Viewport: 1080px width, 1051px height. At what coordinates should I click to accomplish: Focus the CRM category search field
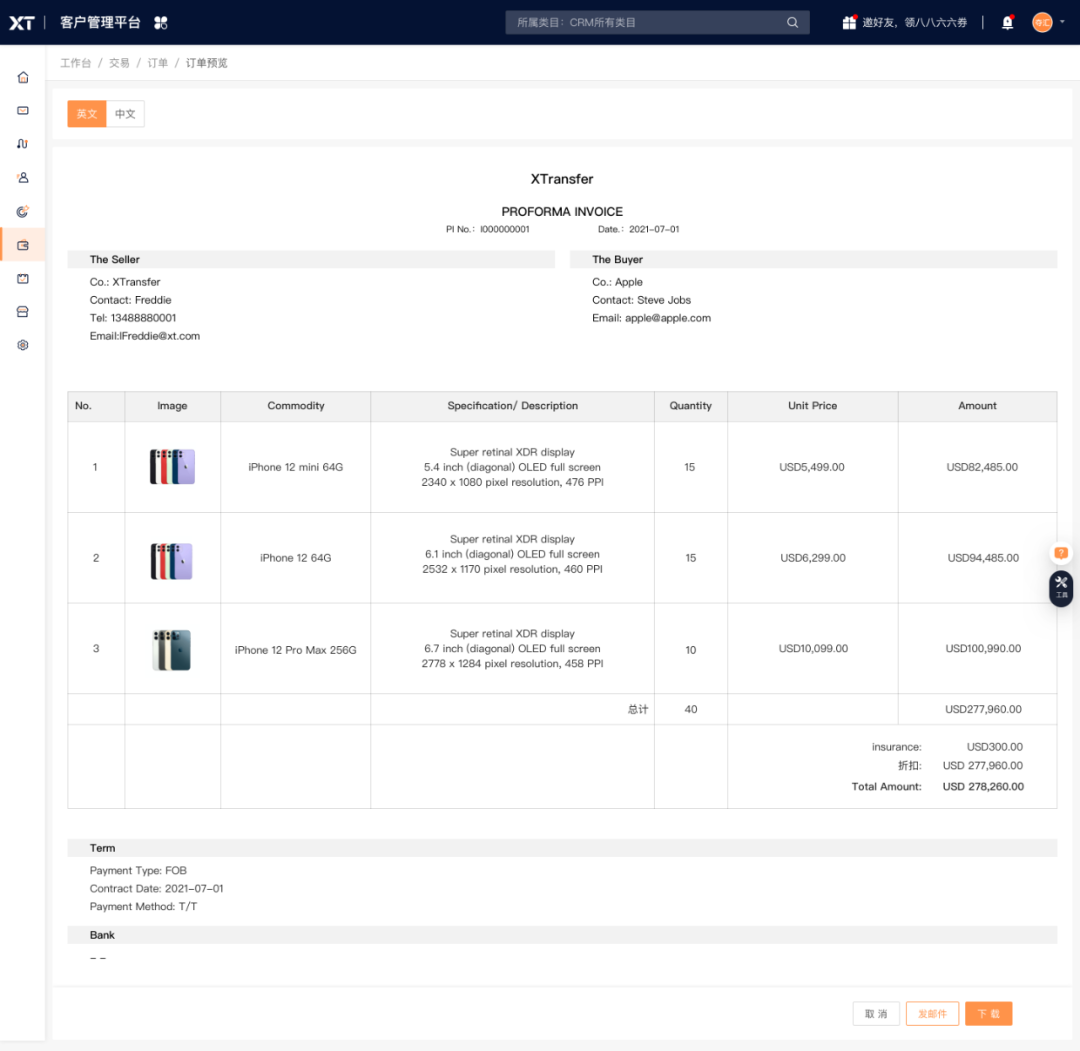point(657,23)
